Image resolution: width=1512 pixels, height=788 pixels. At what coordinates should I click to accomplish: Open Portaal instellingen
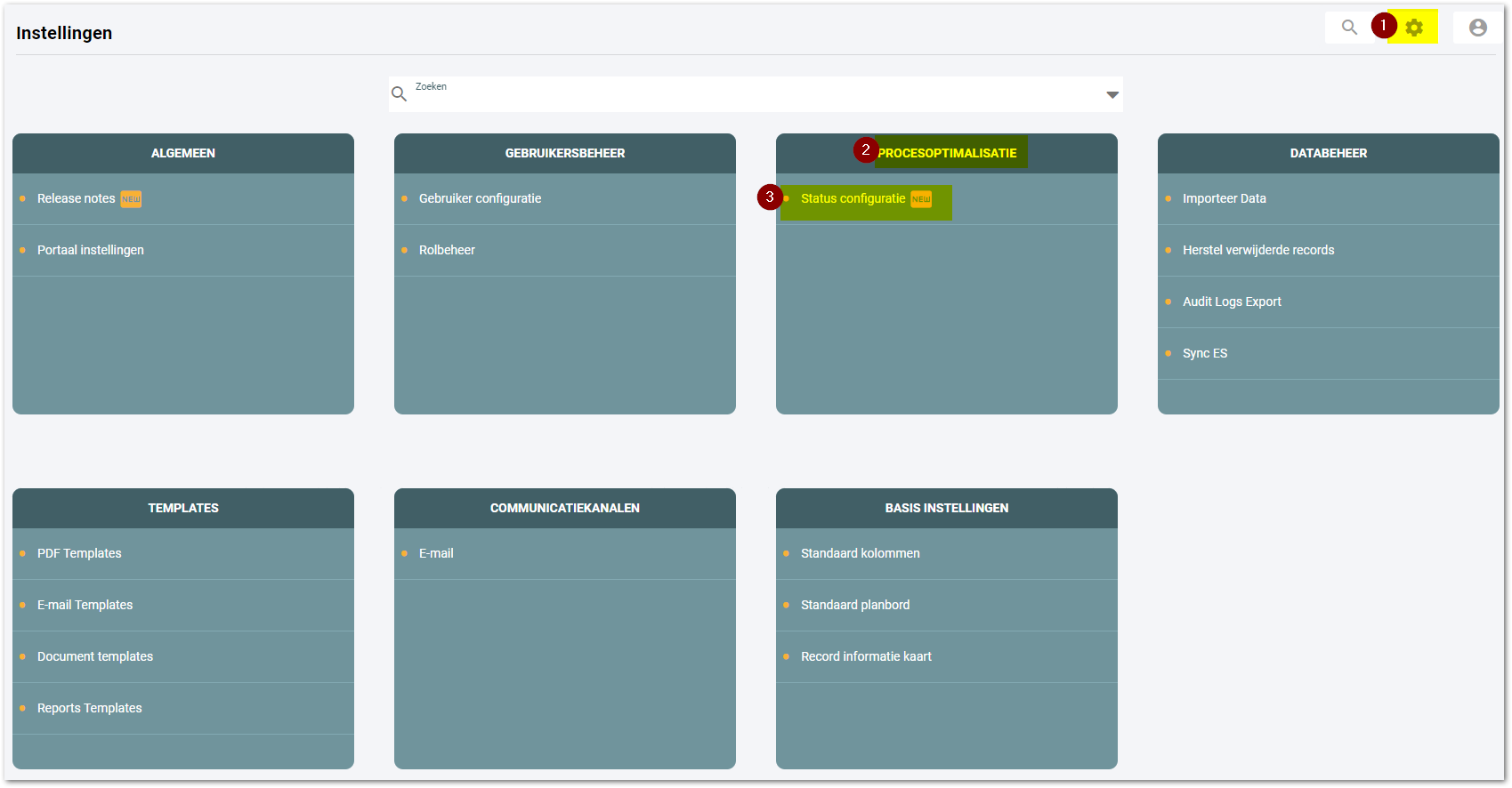[91, 250]
